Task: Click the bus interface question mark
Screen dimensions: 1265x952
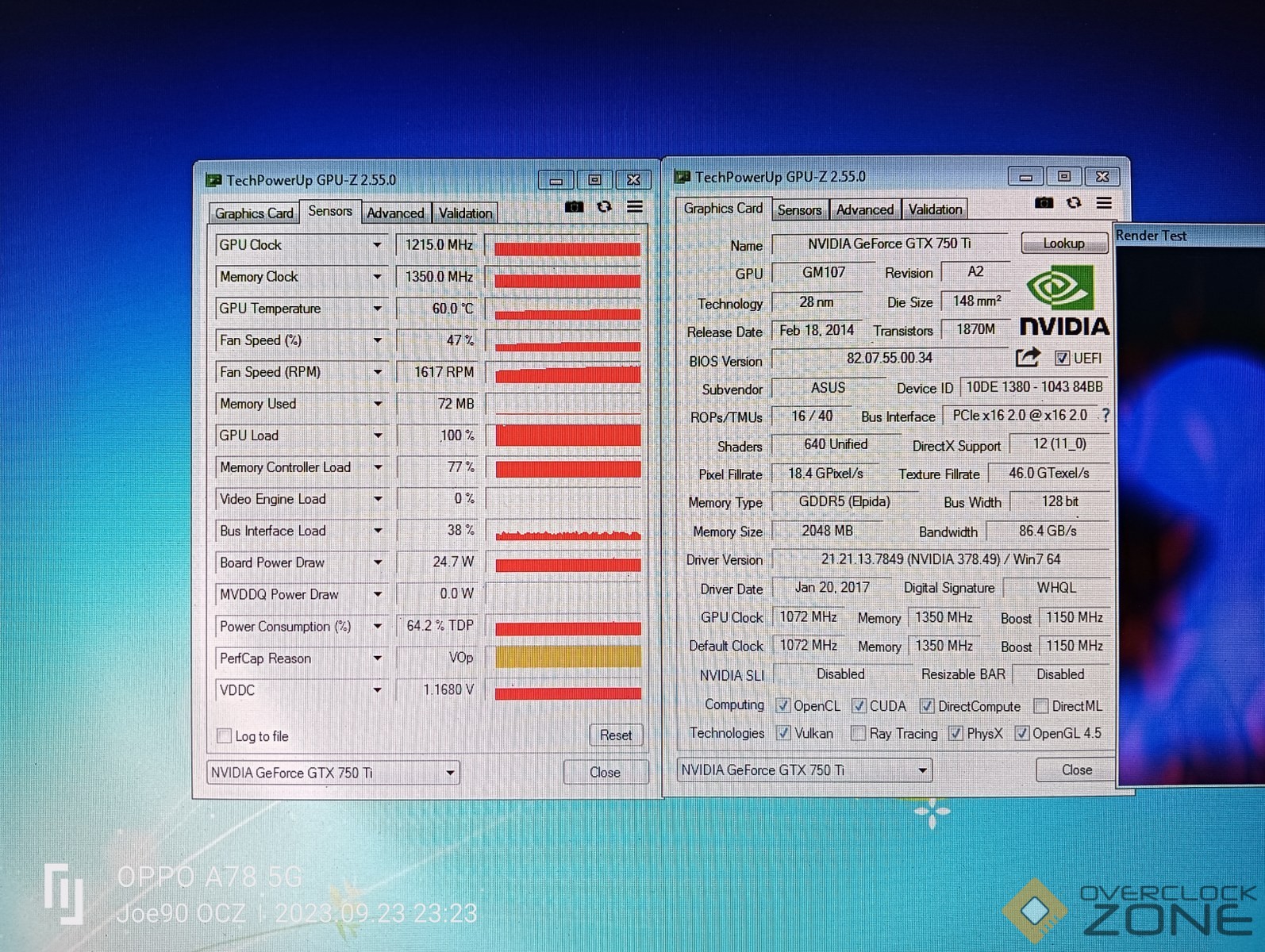Action: click(x=1105, y=415)
